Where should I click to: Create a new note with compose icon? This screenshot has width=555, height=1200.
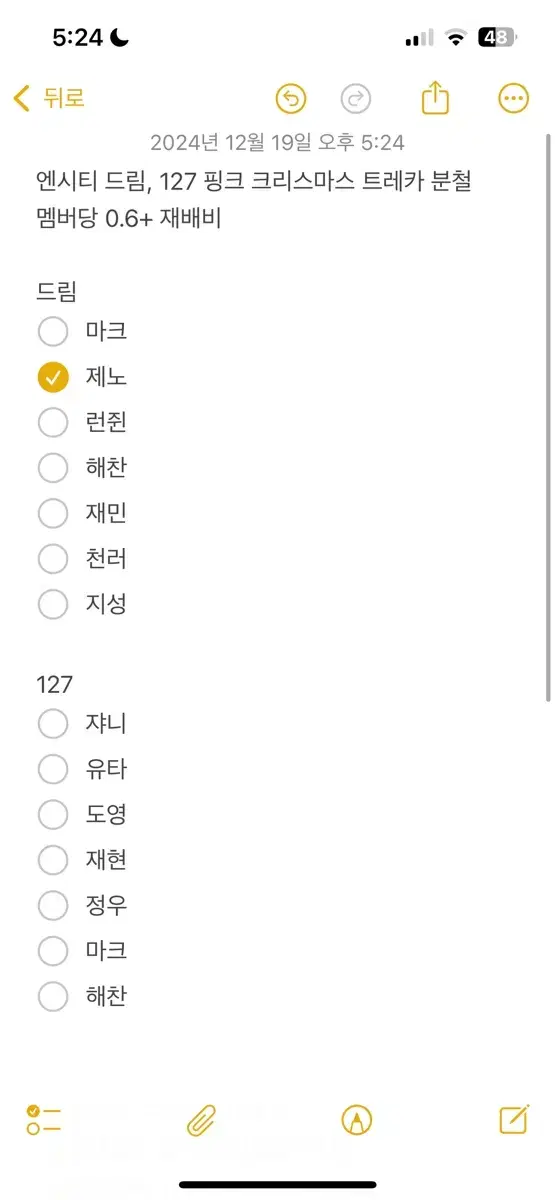(x=513, y=1120)
